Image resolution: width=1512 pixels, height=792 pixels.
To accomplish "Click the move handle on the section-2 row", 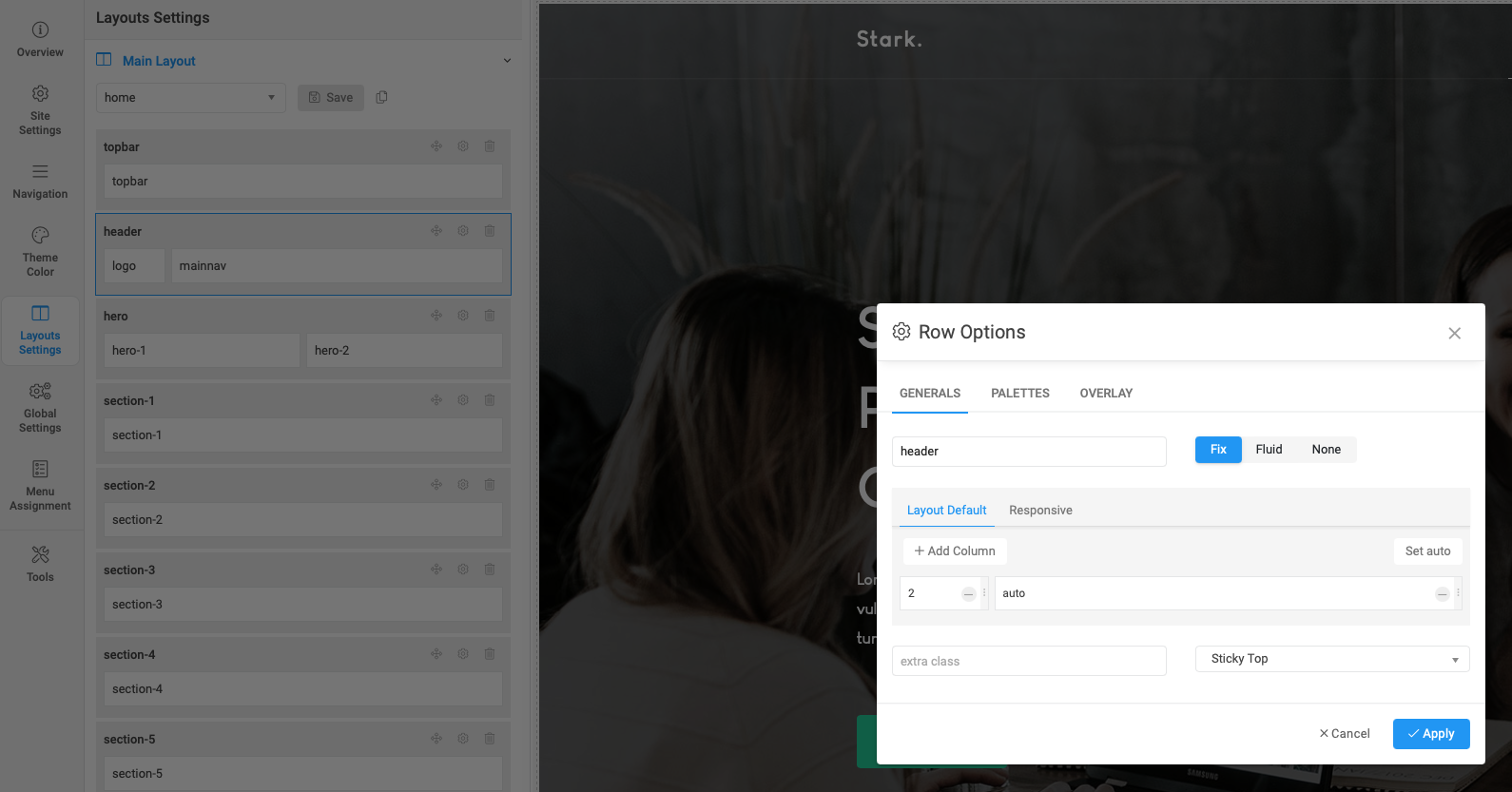I will pos(436,485).
